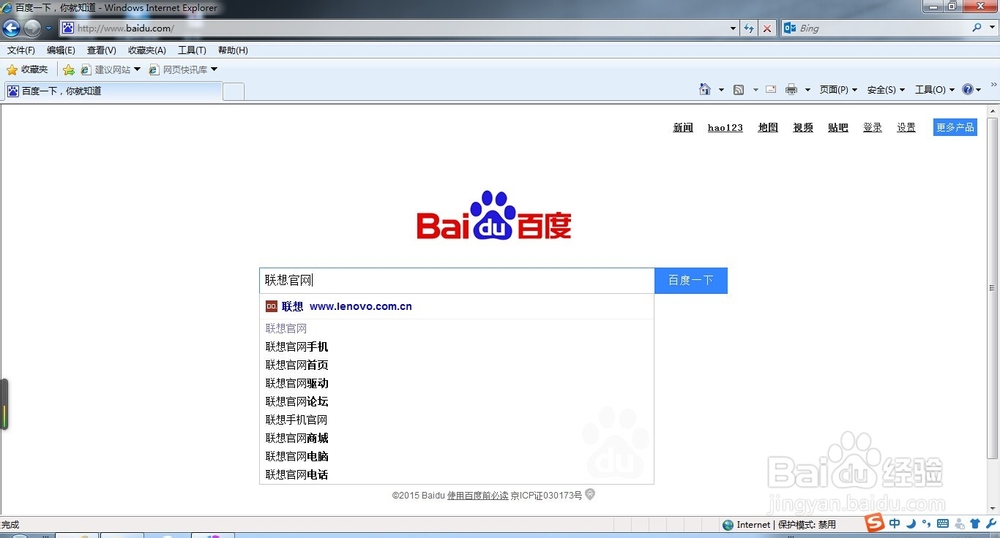Click the 更多产品 more products button
Viewport: 1000px width, 538px height.
click(955, 127)
